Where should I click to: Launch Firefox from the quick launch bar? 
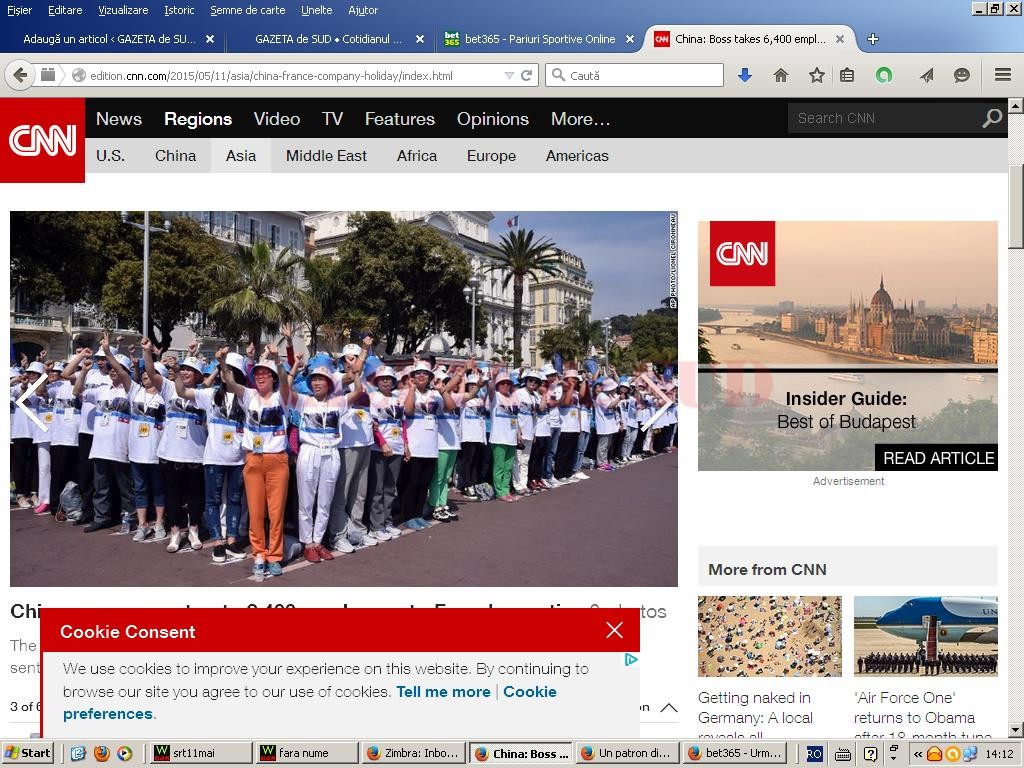pyautogui.click(x=101, y=753)
